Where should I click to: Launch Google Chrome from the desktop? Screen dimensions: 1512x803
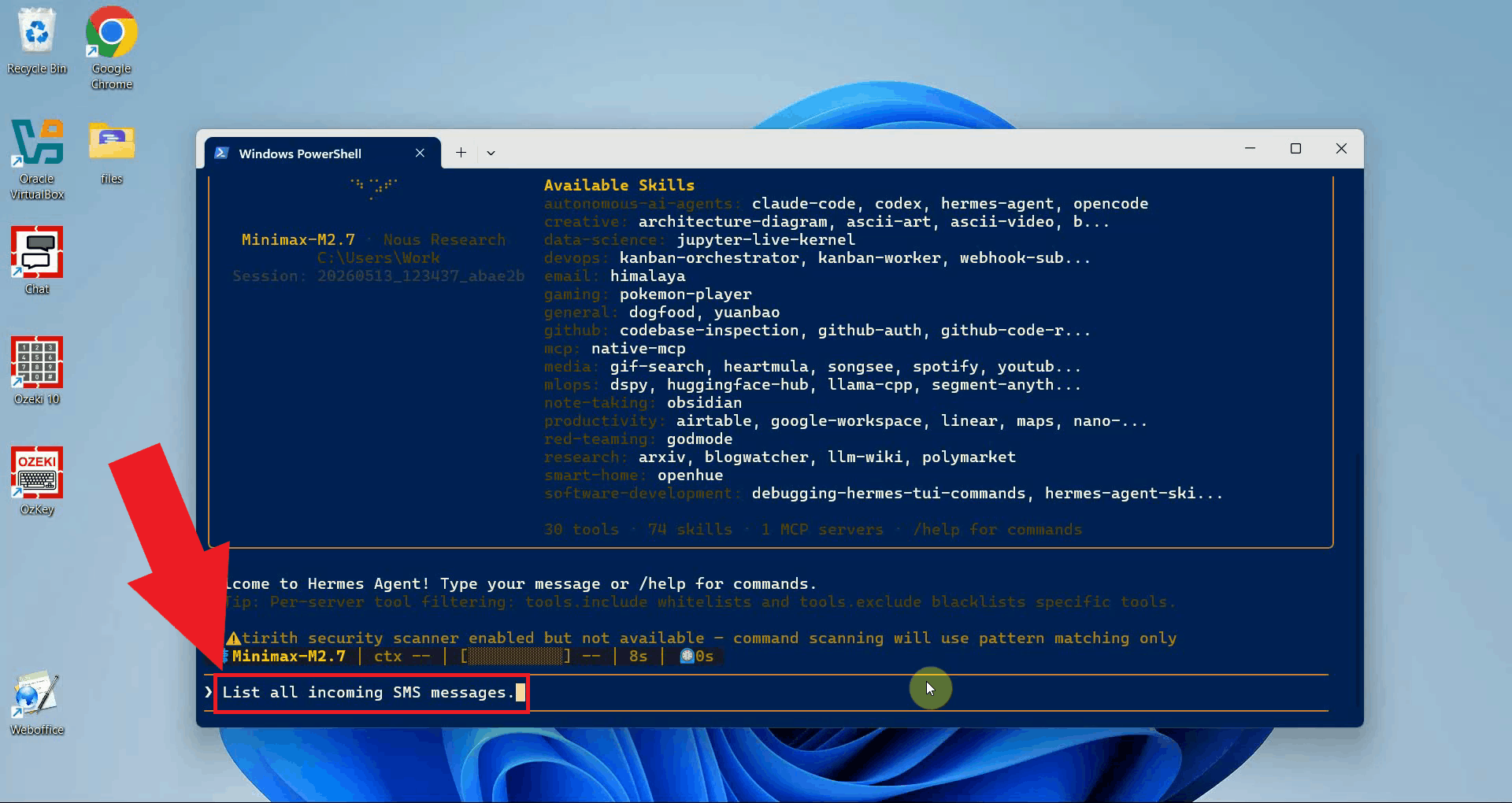112,47
